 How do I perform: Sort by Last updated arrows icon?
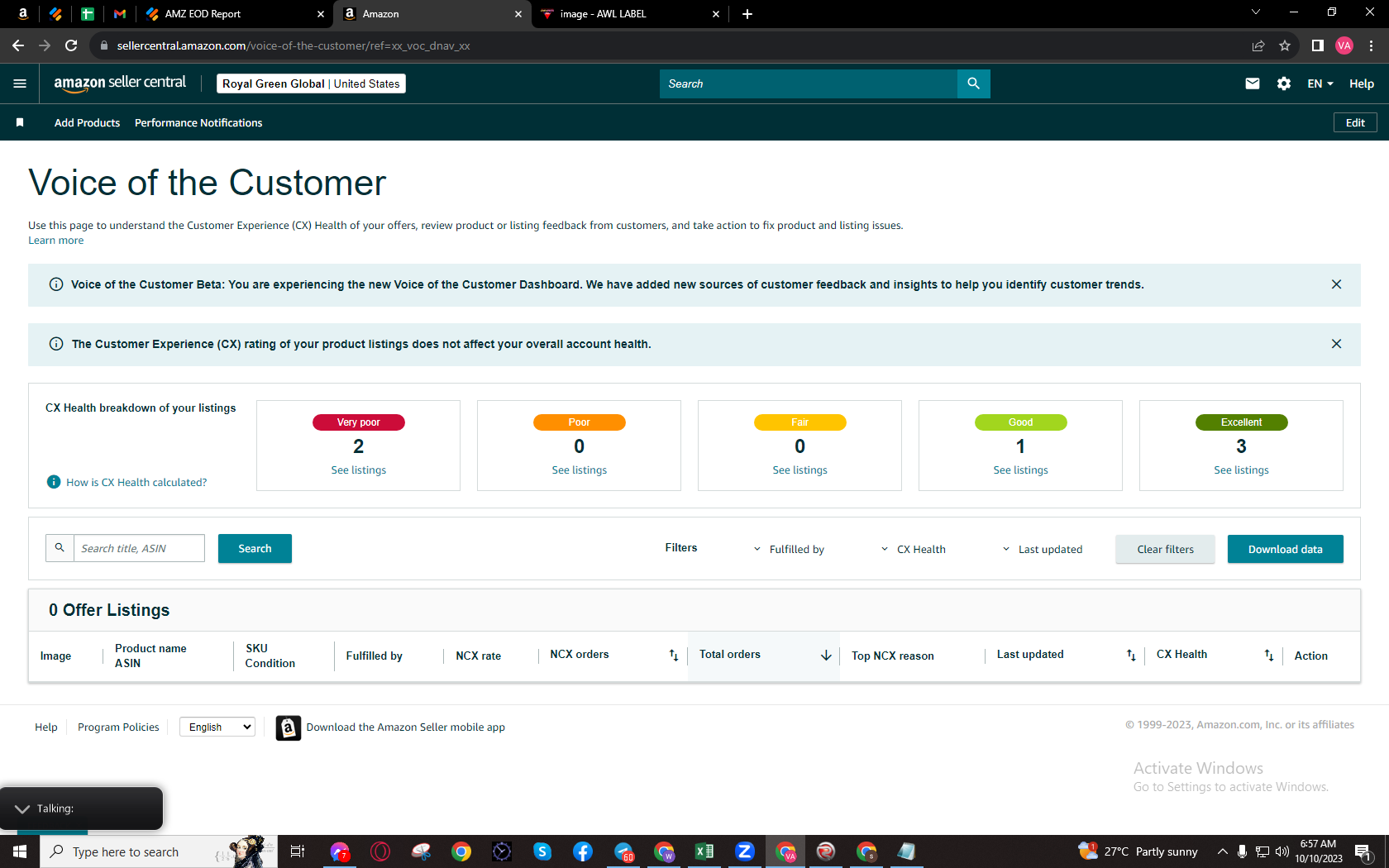point(1131,655)
